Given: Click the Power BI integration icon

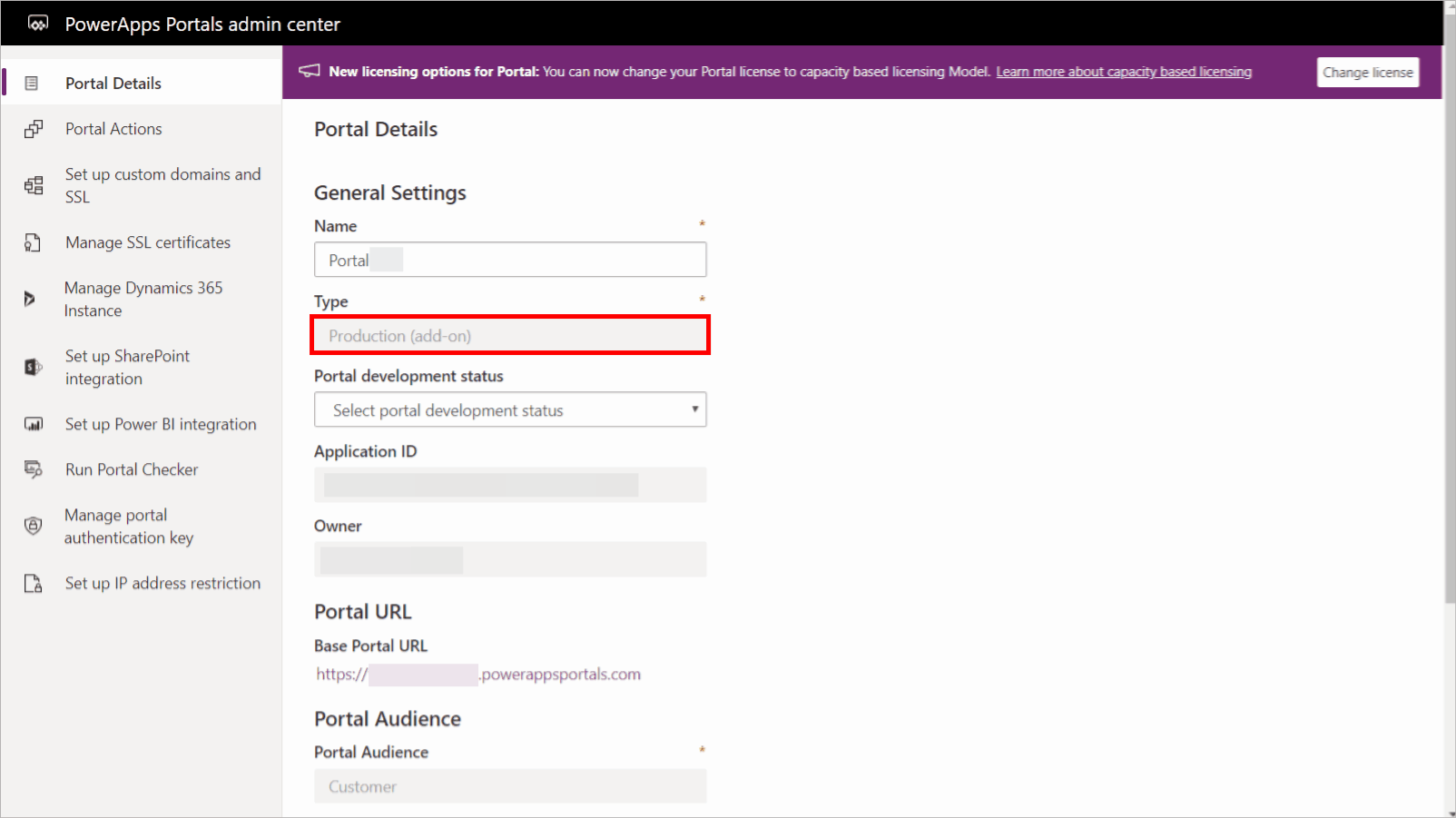Looking at the screenshot, I should [x=34, y=424].
